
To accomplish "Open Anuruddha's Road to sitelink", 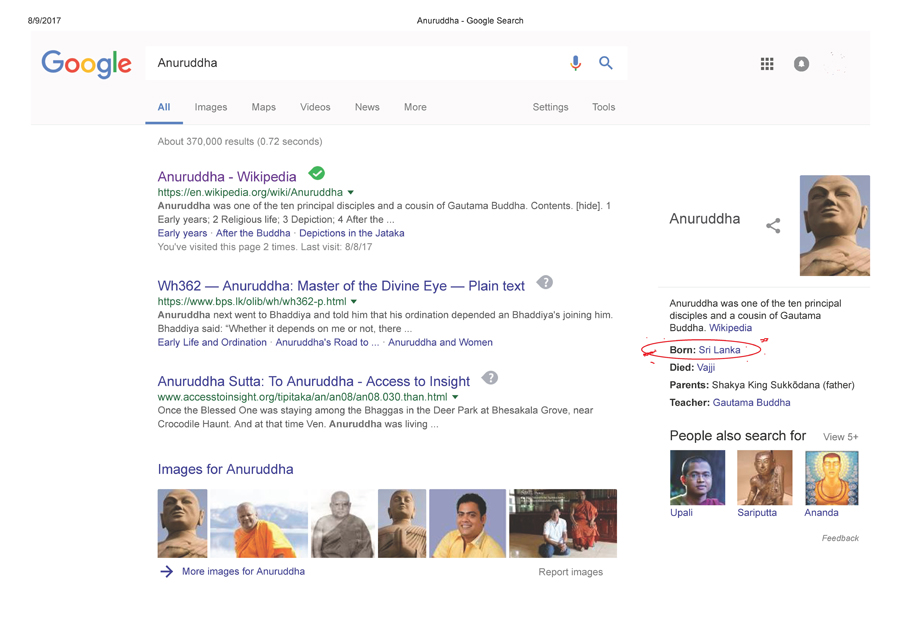I will (x=327, y=342).
